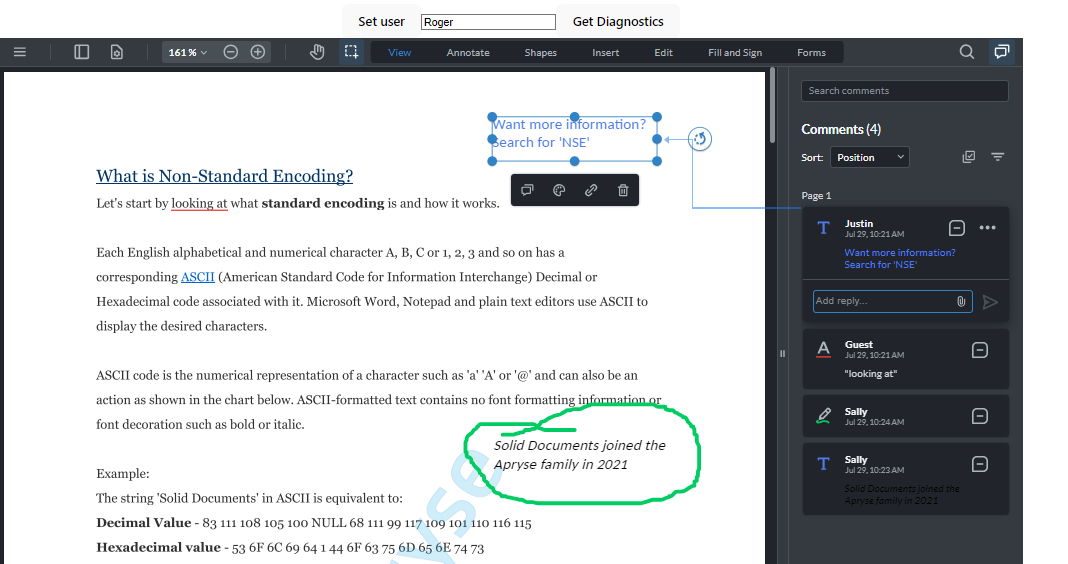Switch to the Forms tab
Screen dimensions: 1068x564
point(811,52)
